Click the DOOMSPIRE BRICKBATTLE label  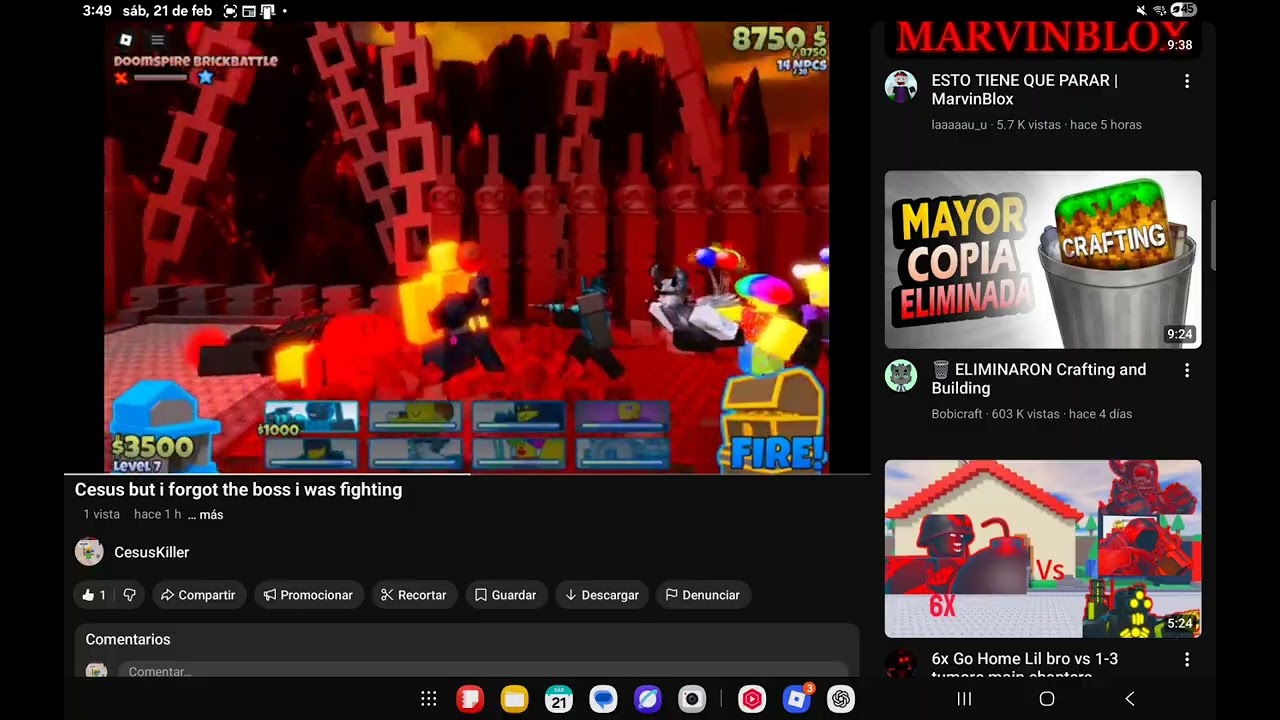[x=196, y=61]
